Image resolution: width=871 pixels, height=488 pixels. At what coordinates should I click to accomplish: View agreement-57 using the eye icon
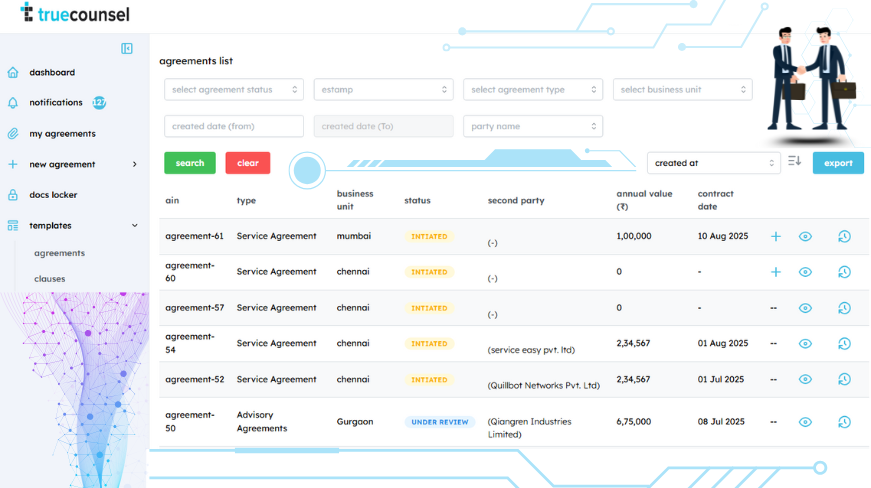point(805,308)
